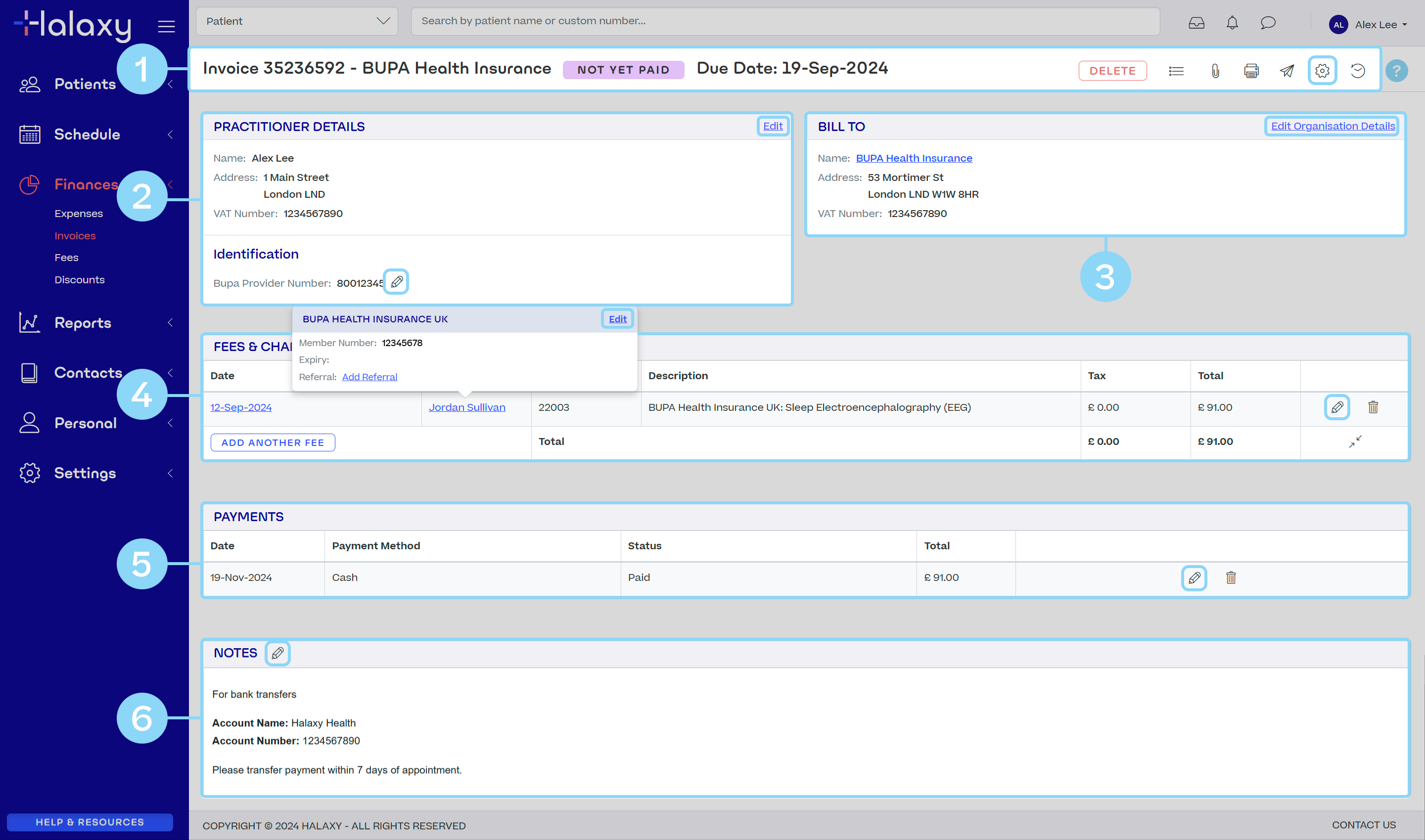Screen dimensions: 1425x840
Task: Click the Reports chart icon
Action: pyautogui.click(x=30, y=323)
